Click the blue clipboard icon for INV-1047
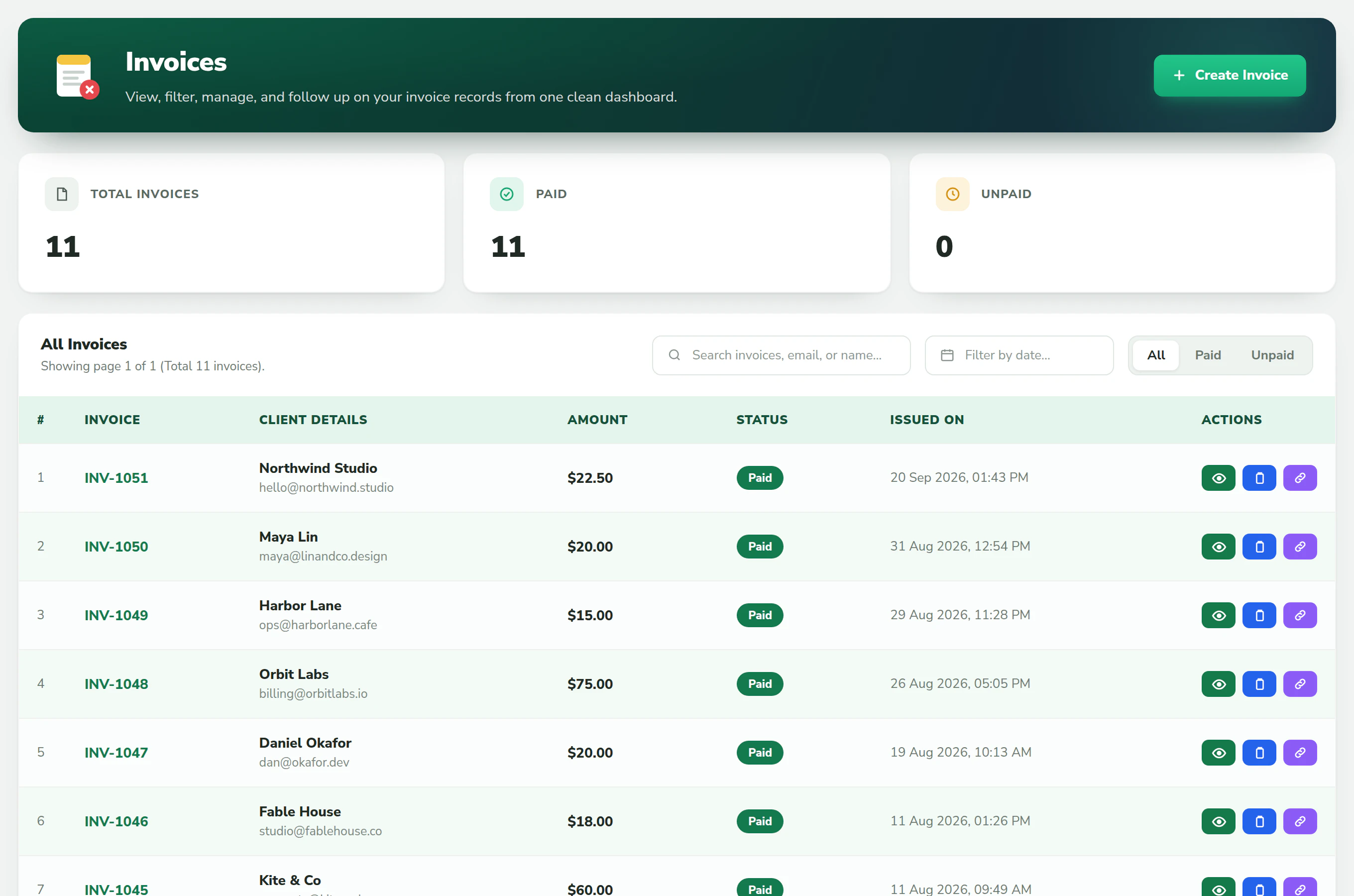This screenshot has width=1354, height=896. (1259, 752)
